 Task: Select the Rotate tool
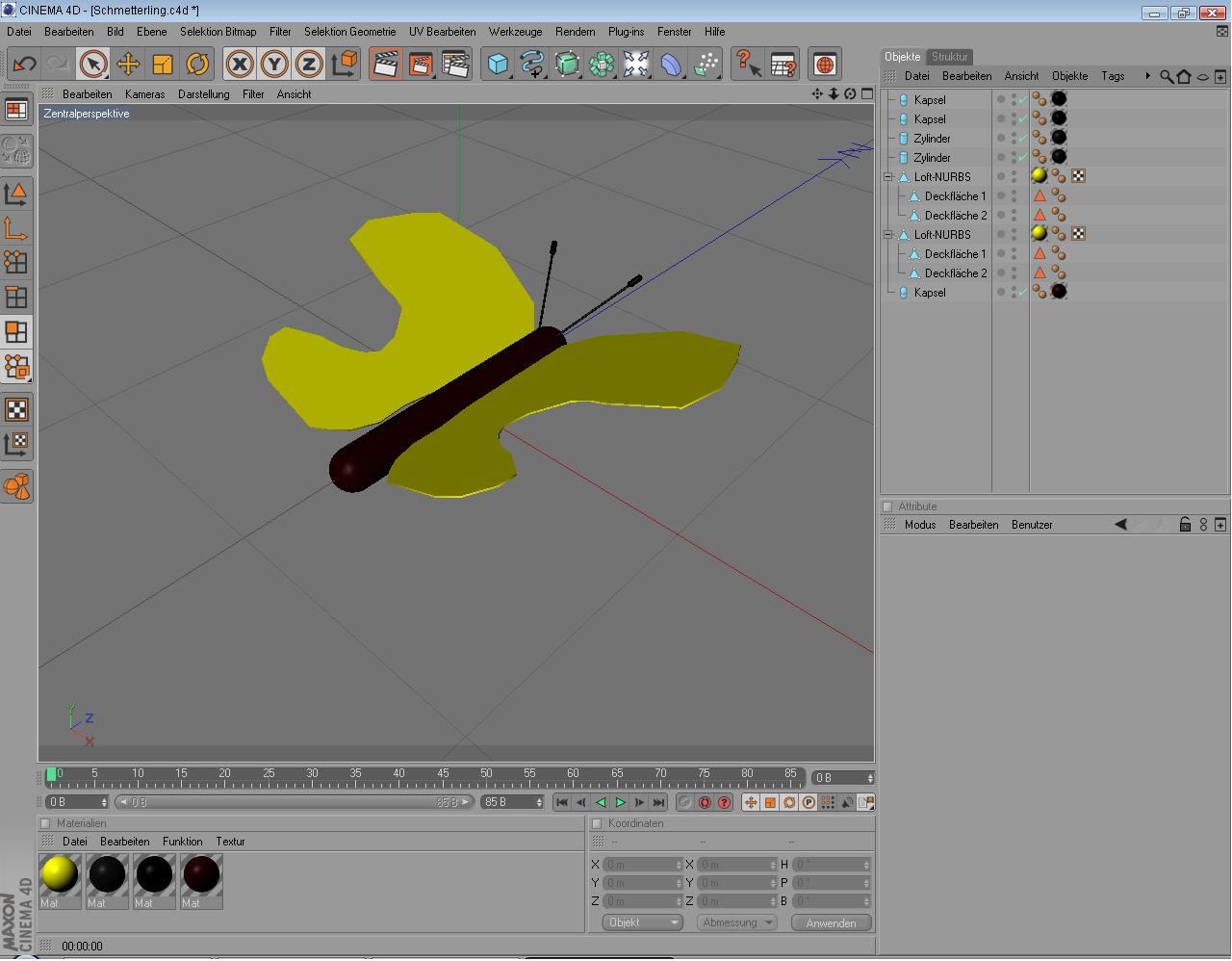(197, 65)
